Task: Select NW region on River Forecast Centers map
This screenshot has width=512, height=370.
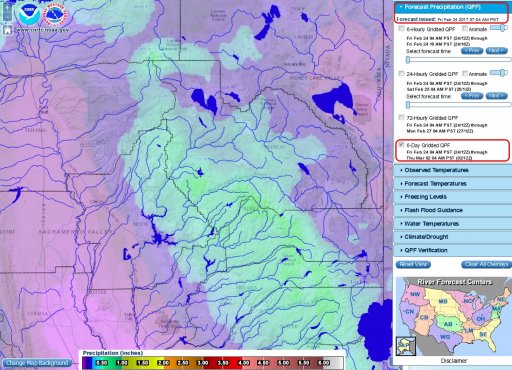Action: tap(415, 294)
